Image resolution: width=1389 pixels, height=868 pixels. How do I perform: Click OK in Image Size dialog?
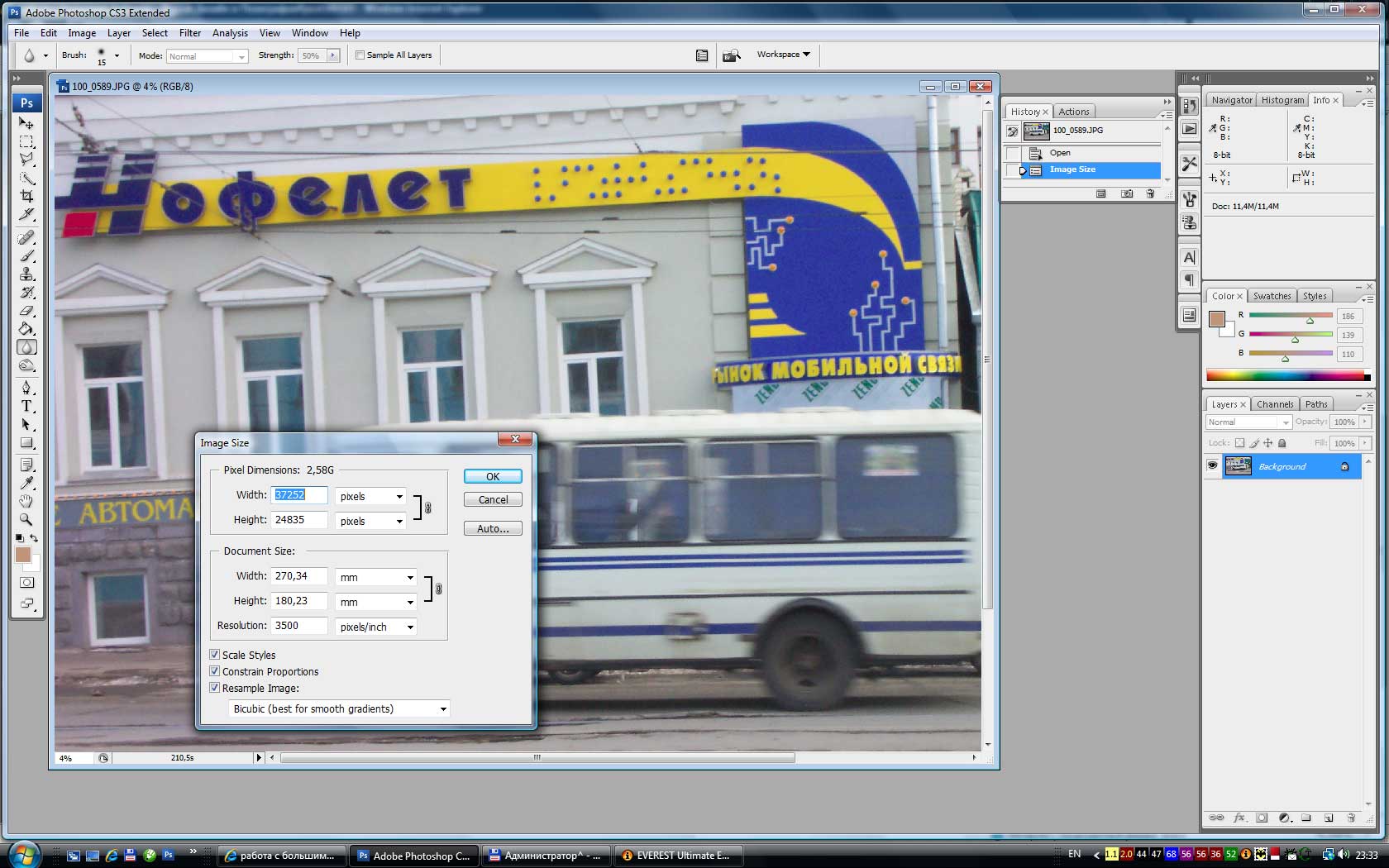(x=493, y=476)
